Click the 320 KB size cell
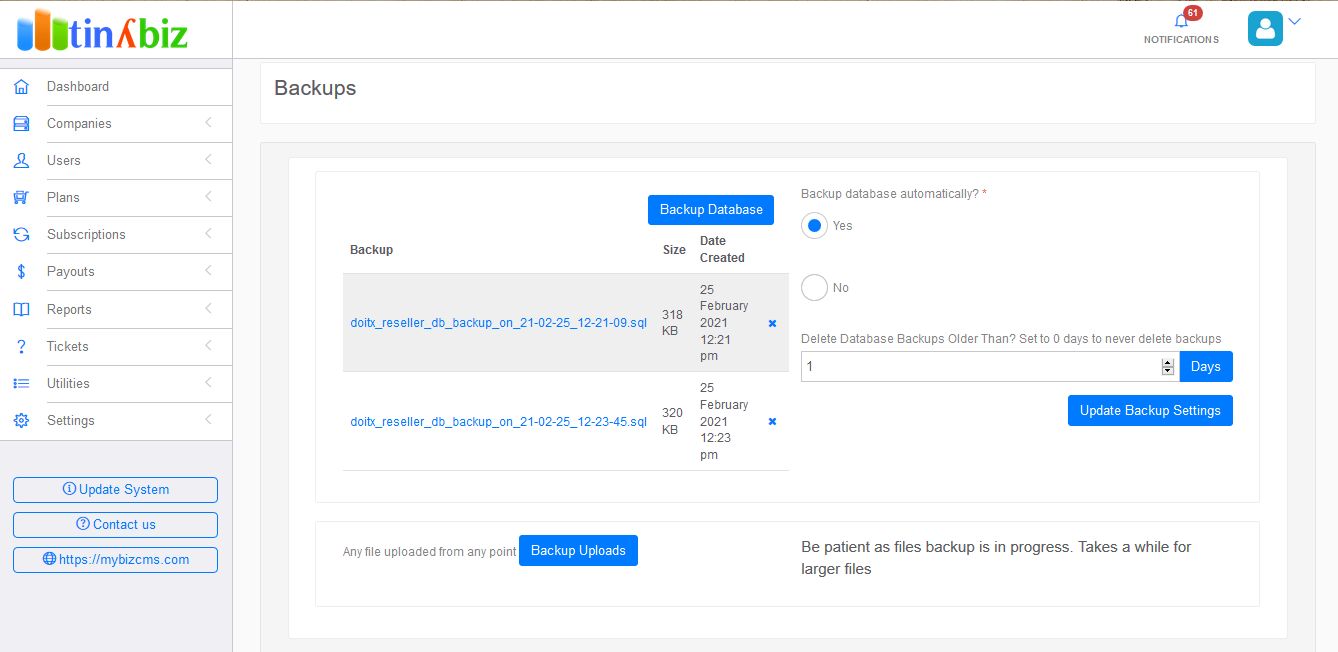The width and height of the screenshot is (1338, 652). click(672, 421)
